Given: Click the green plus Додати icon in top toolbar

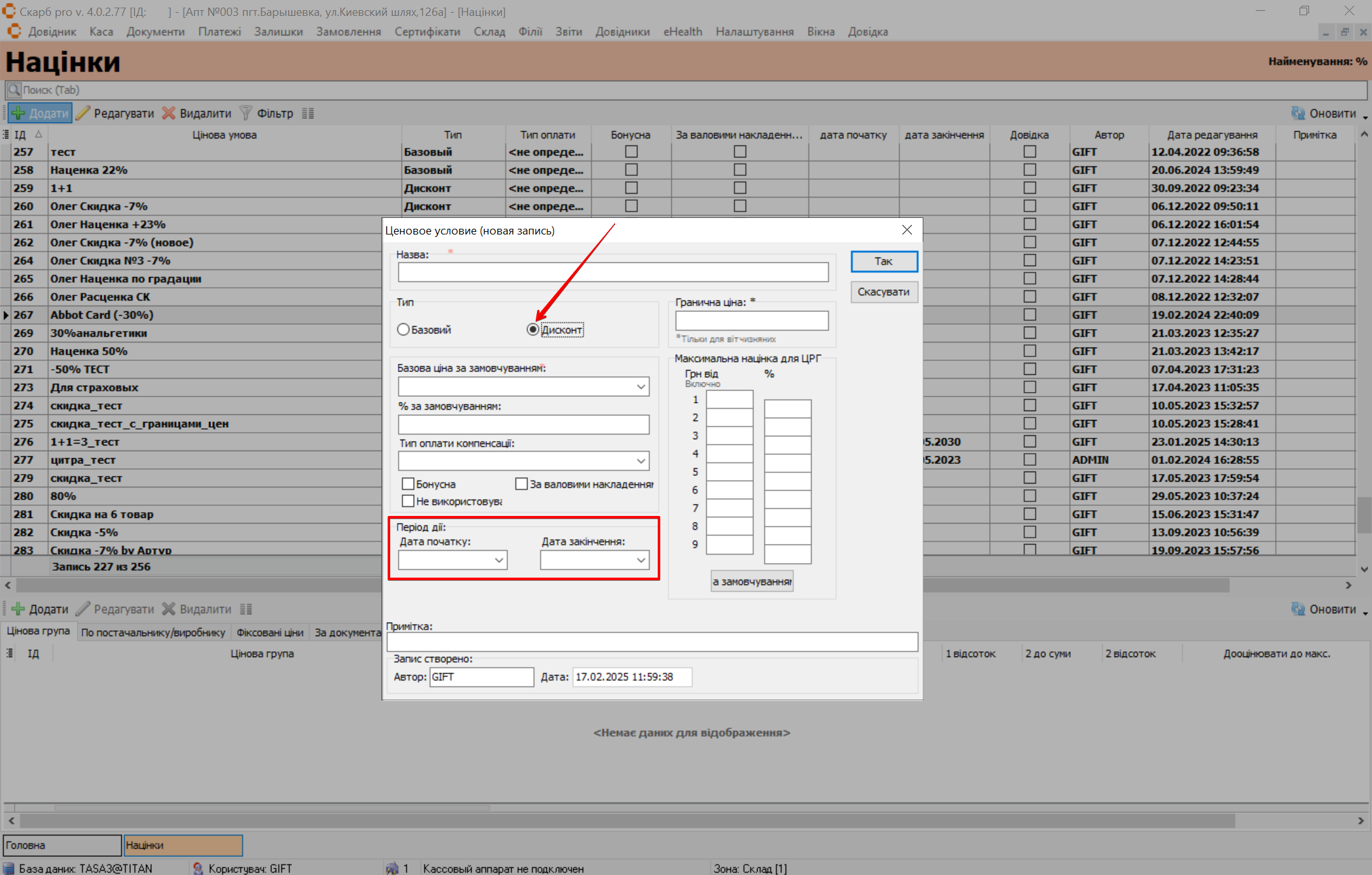Looking at the screenshot, I should pyautogui.click(x=18, y=113).
